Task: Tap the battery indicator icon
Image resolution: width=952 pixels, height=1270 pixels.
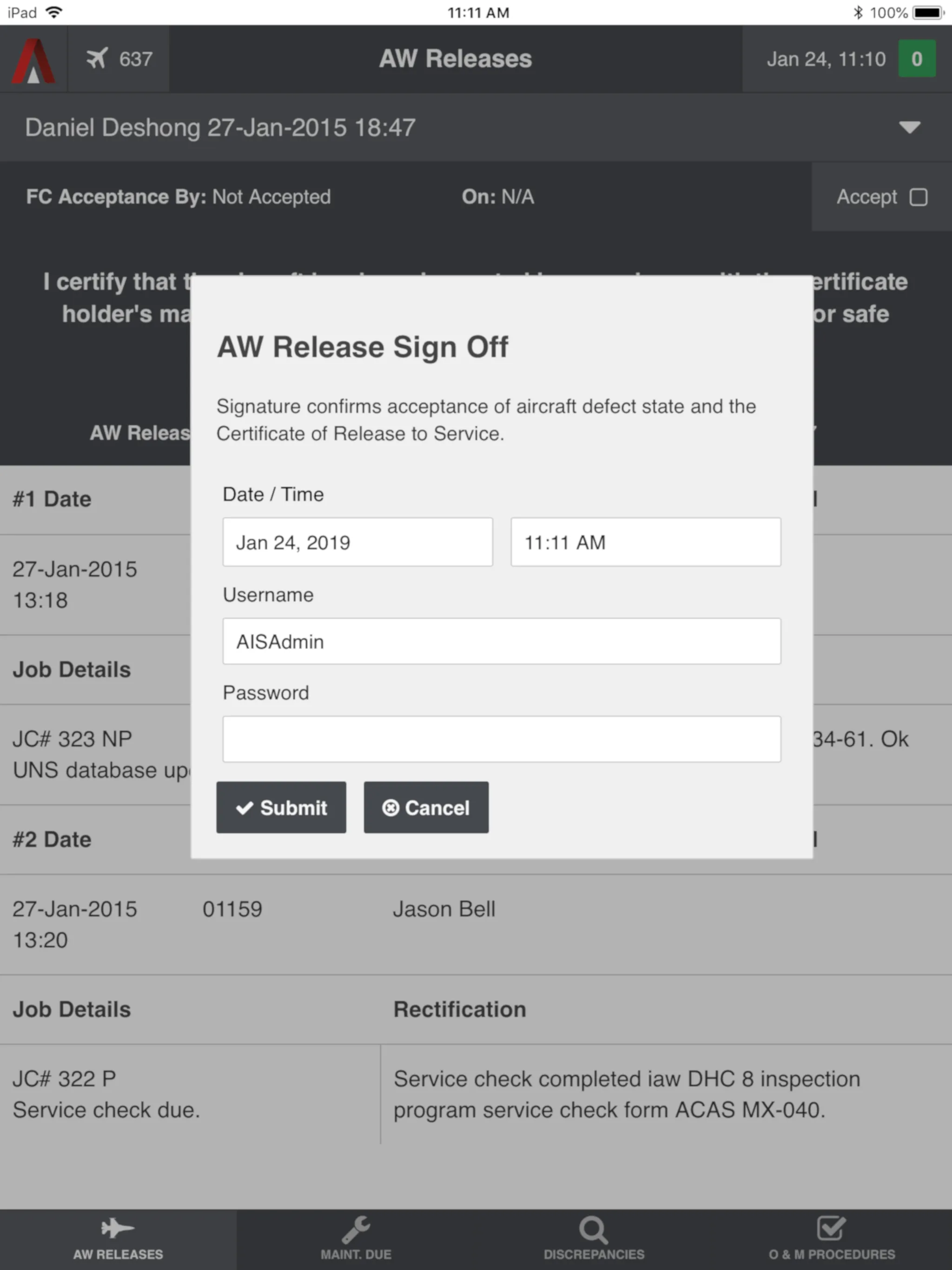Action: tap(929, 13)
